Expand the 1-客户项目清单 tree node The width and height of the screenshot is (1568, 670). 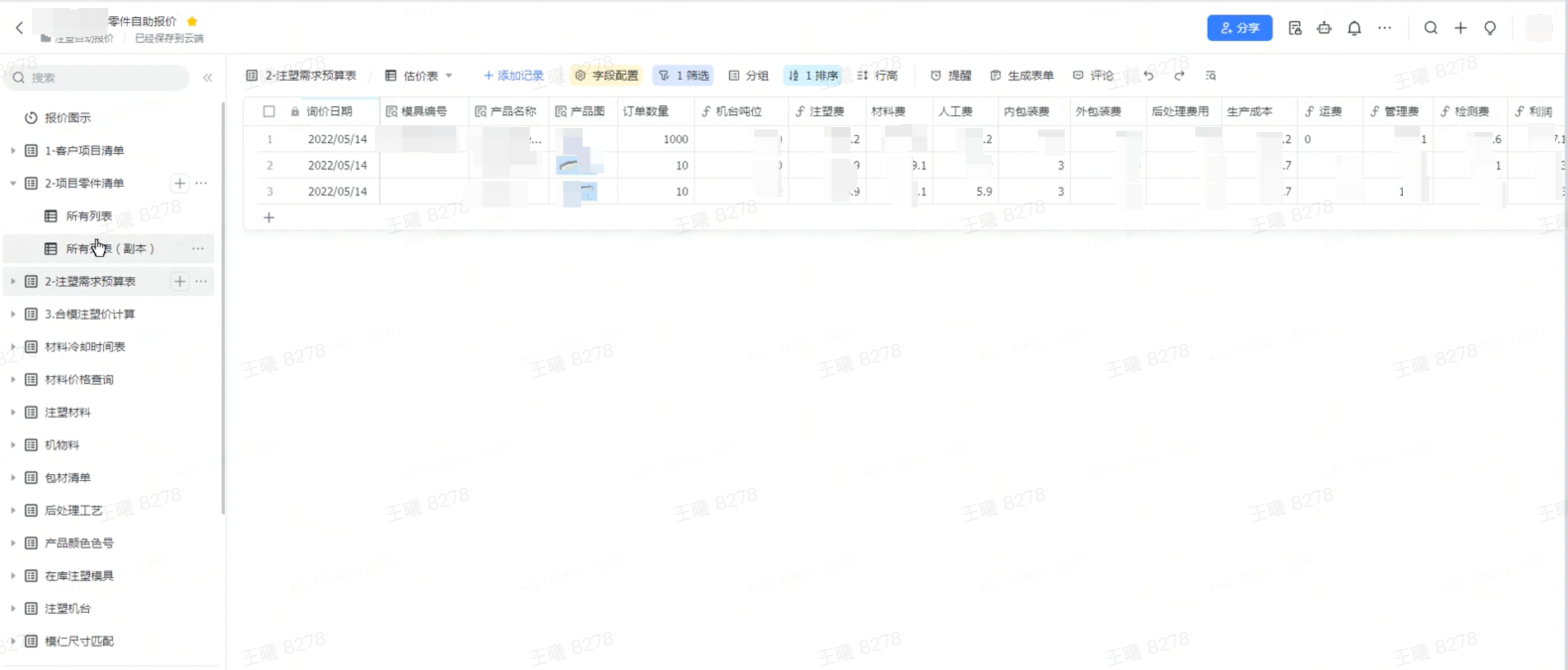pos(13,151)
